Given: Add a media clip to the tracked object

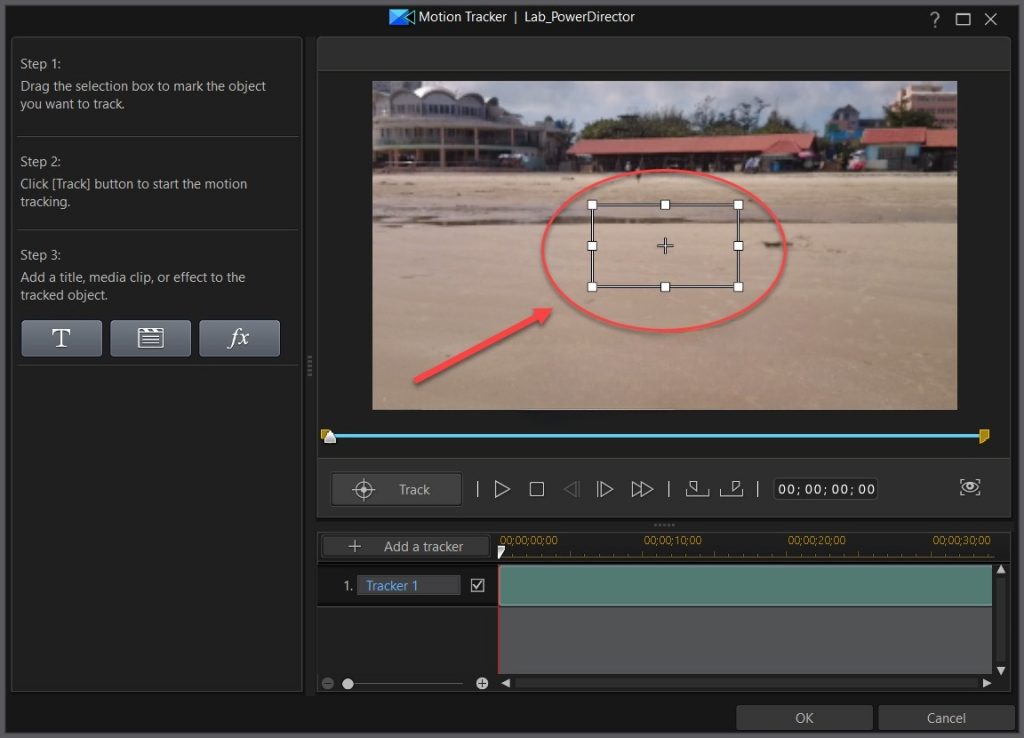Looking at the screenshot, I should [150, 338].
